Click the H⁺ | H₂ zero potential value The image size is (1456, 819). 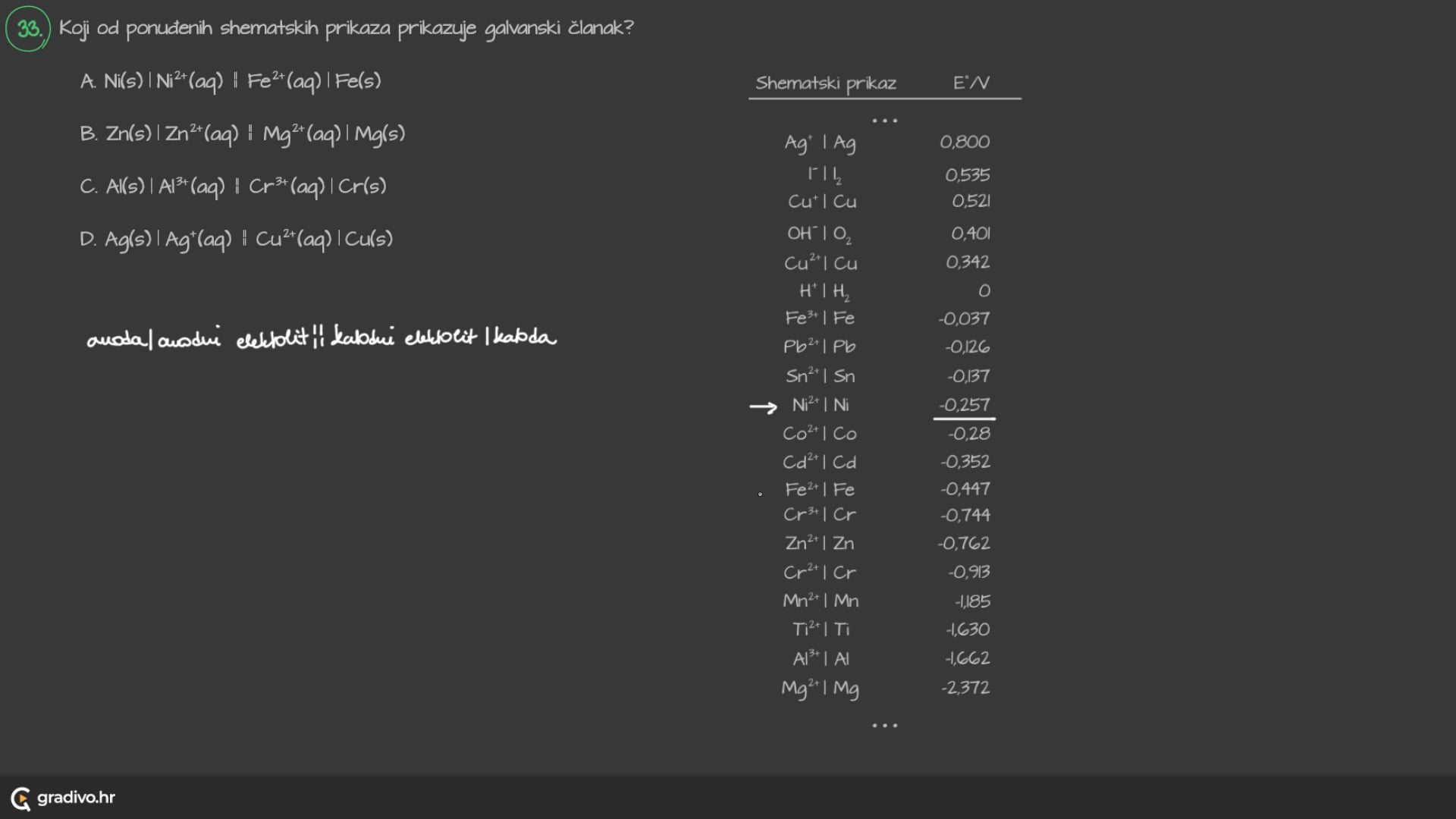(x=984, y=291)
